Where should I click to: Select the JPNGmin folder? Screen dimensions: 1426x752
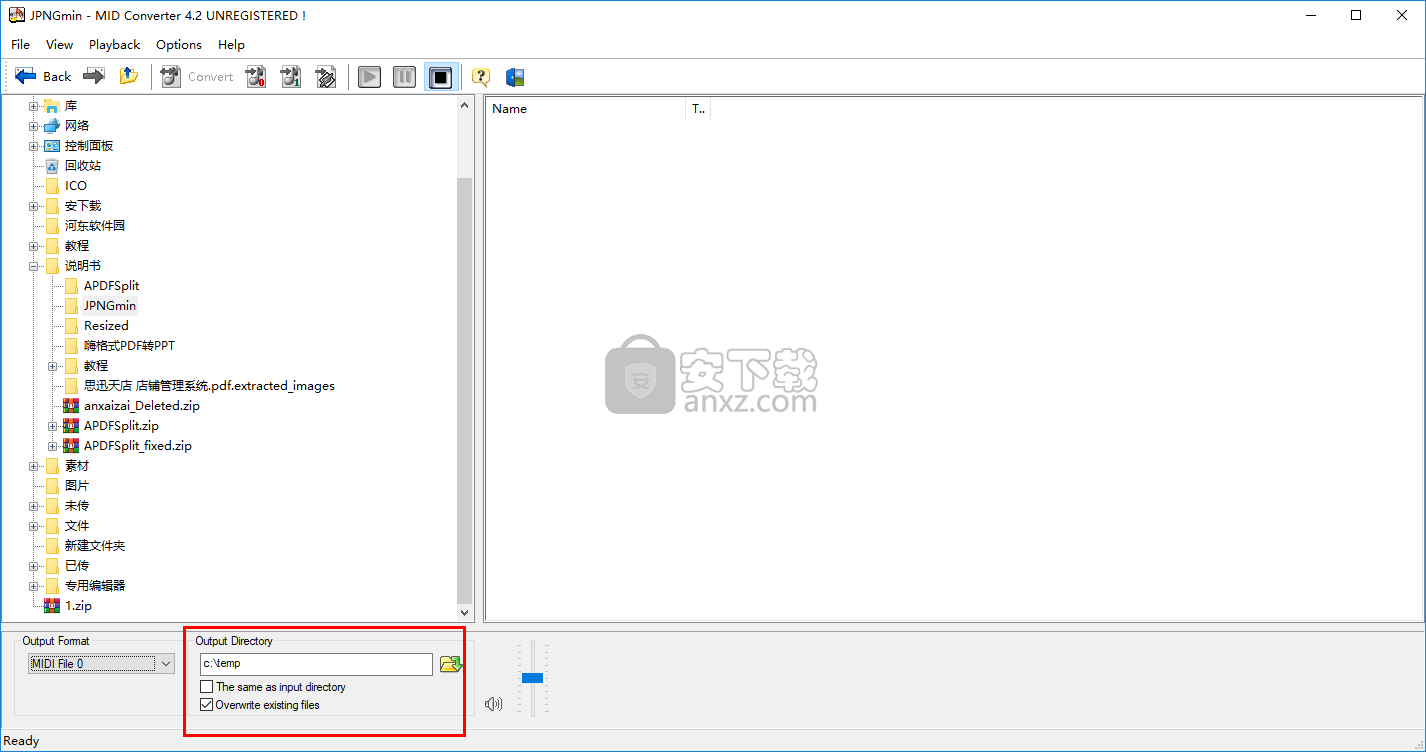pos(110,306)
